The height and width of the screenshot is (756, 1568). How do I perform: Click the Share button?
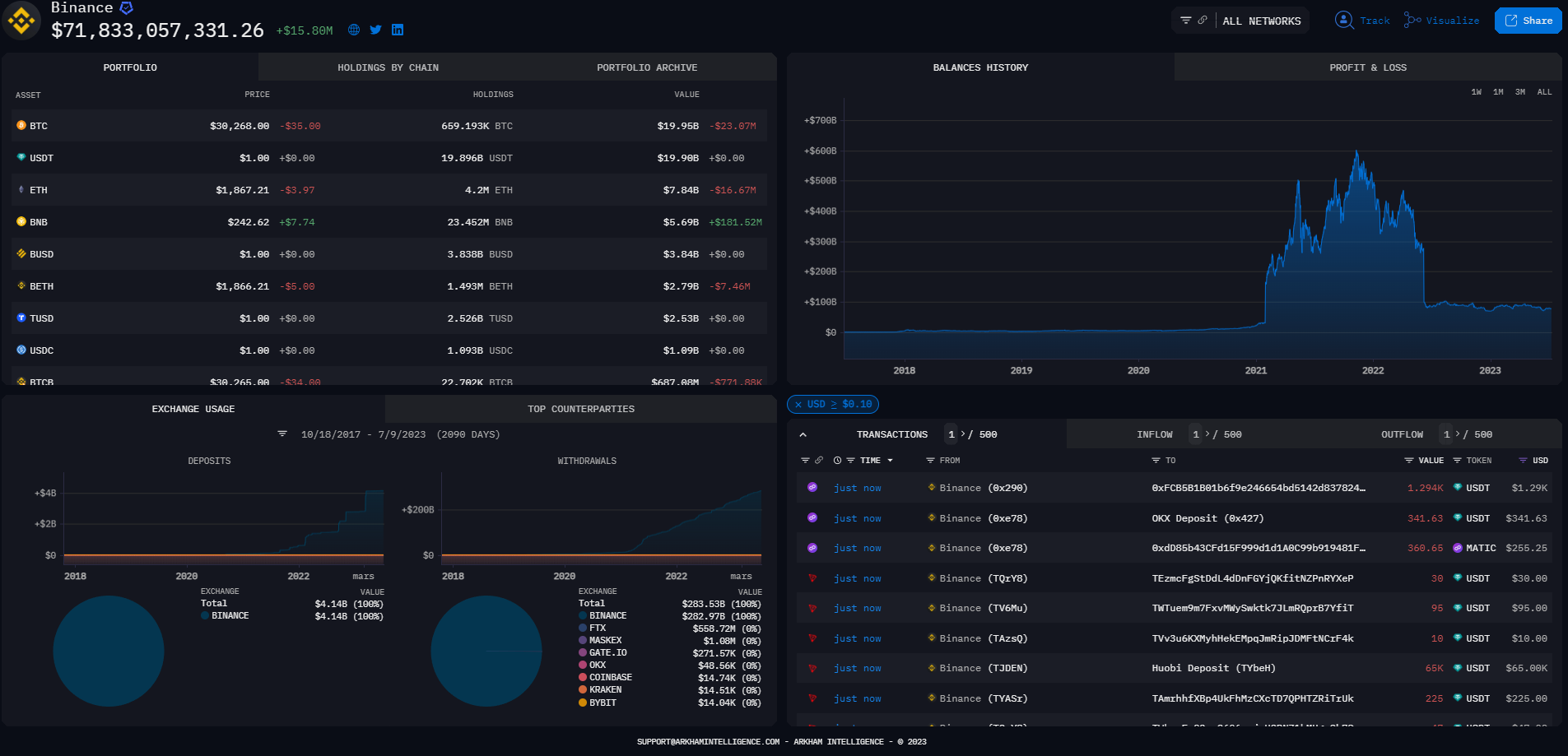tap(1528, 20)
